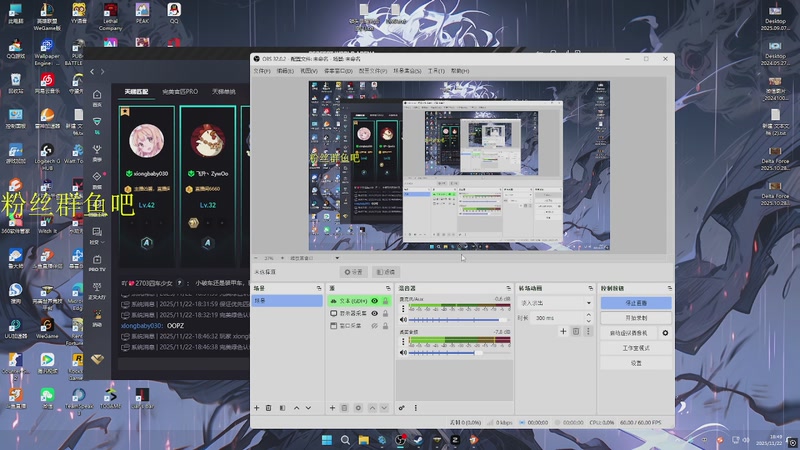Open the 视图(V) menu in OBS
The height and width of the screenshot is (450, 800).
point(309,71)
